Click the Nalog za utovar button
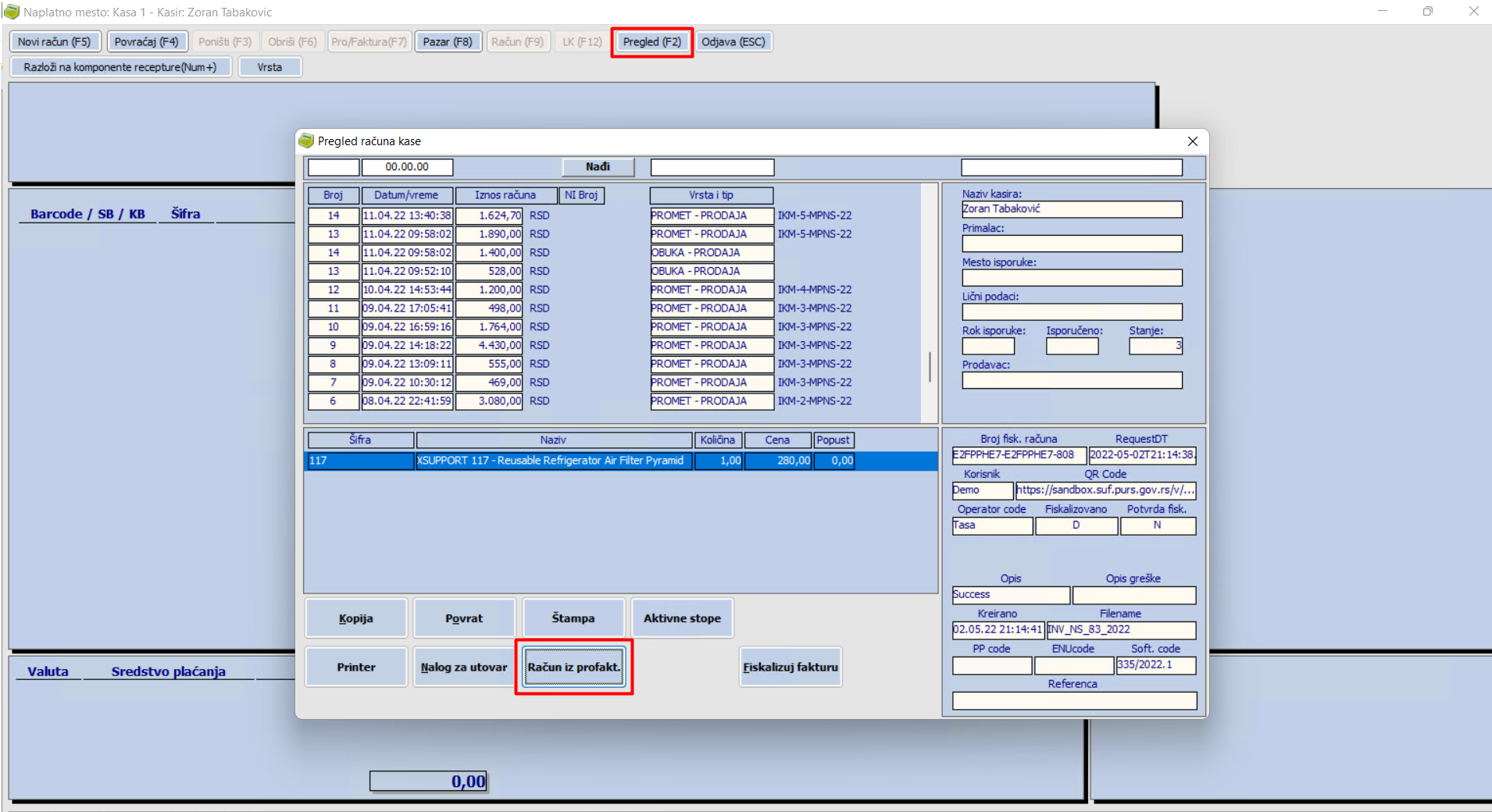 [464, 667]
